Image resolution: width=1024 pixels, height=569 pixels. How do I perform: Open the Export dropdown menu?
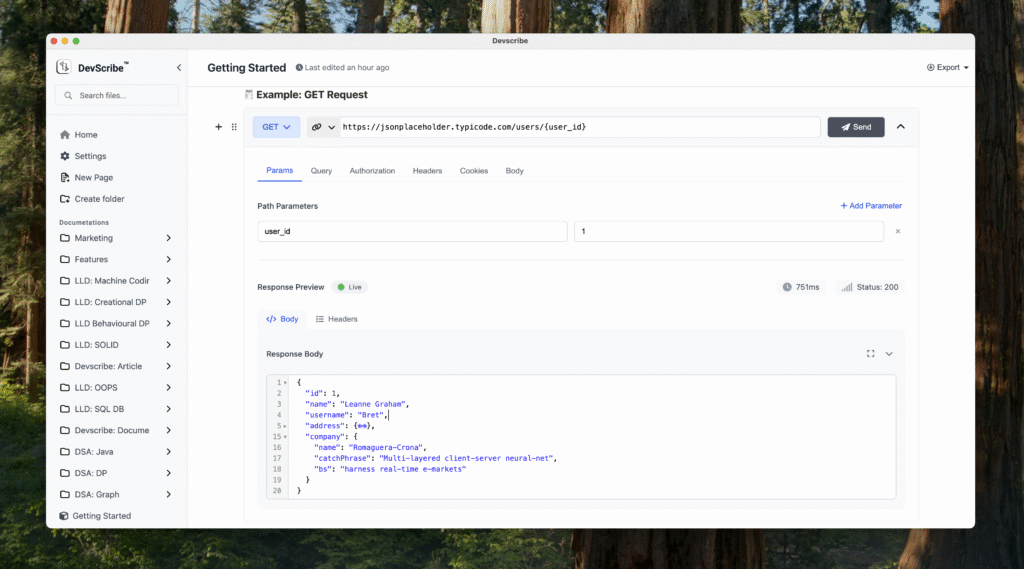pyautogui.click(x=948, y=68)
